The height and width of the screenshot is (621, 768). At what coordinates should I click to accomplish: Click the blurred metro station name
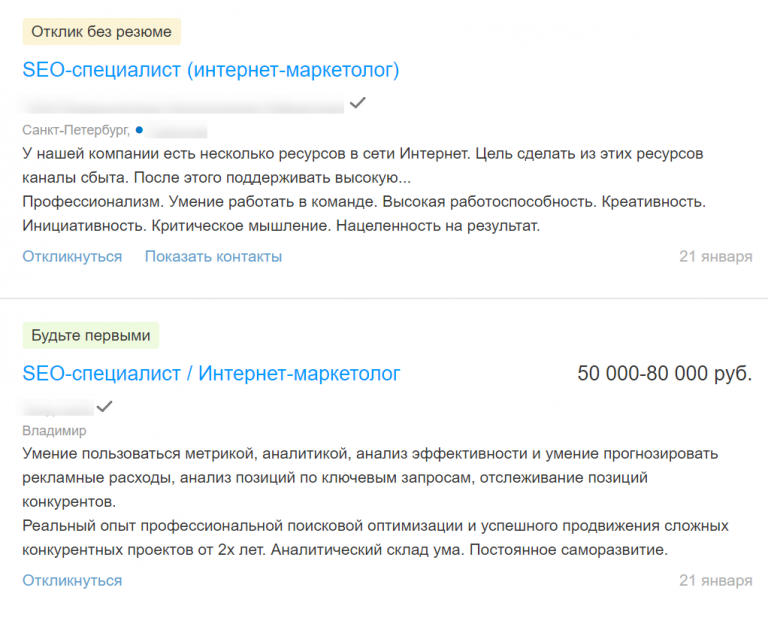177,130
